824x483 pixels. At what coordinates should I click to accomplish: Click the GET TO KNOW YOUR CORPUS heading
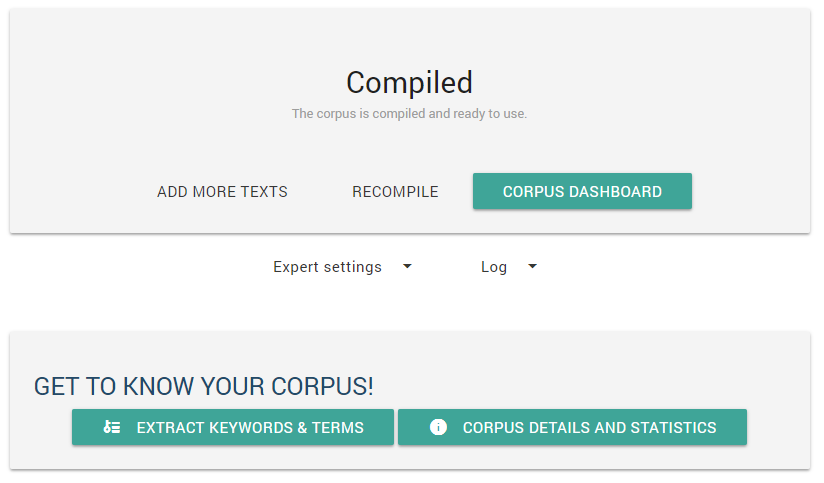click(x=204, y=386)
